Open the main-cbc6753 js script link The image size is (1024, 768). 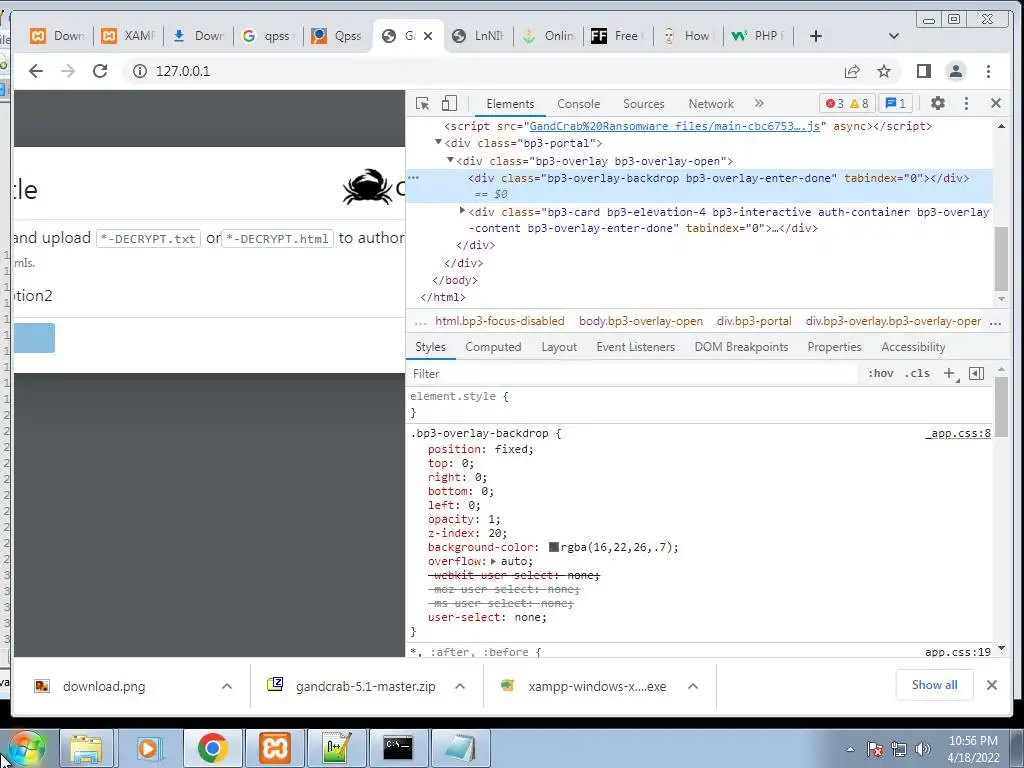click(674, 126)
